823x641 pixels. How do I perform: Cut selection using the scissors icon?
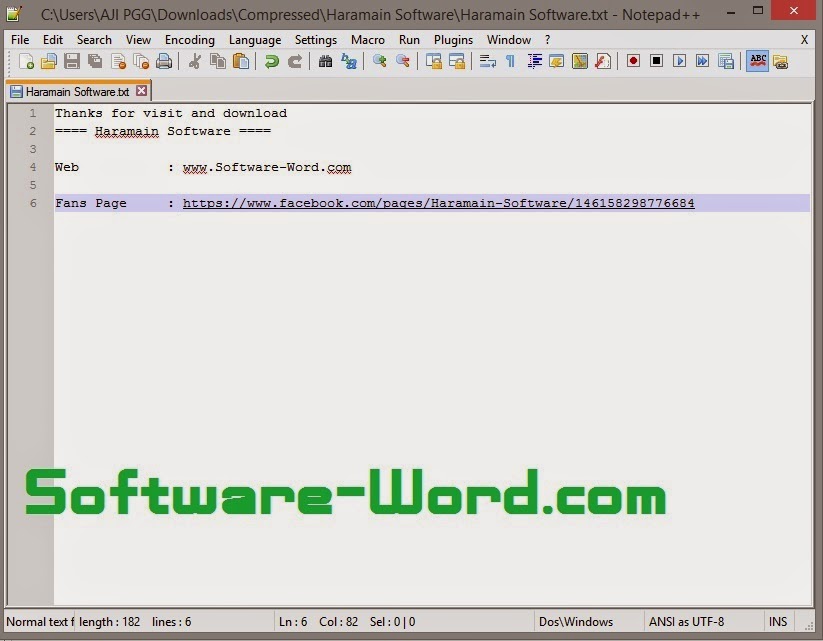click(x=195, y=61)
